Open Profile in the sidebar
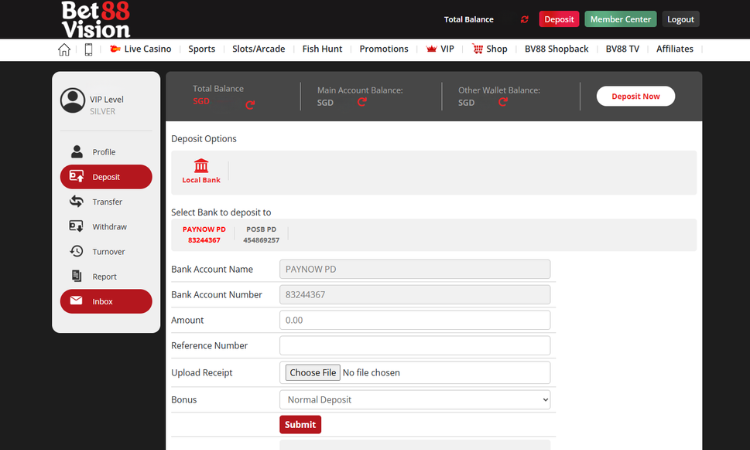750x450 pixels. (x=104, y=152)
